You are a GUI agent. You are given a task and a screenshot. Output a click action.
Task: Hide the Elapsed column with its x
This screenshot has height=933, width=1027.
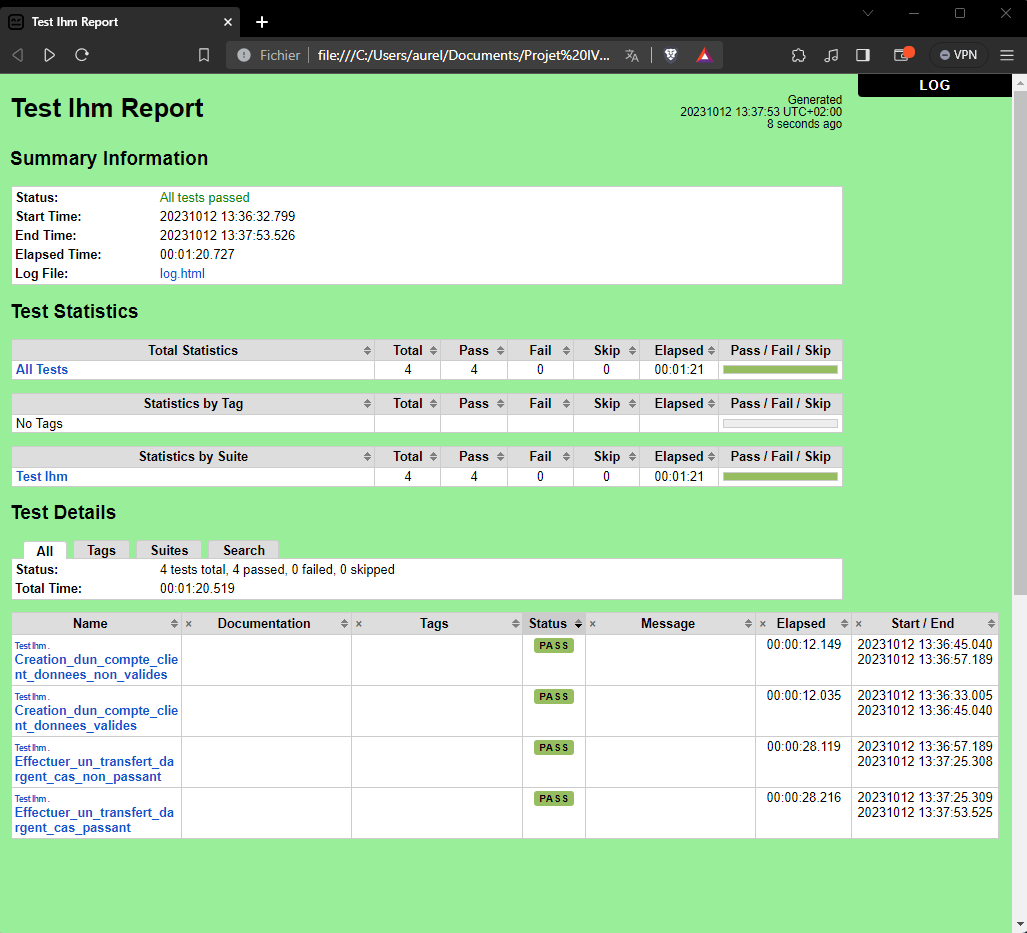coord(762,624)
